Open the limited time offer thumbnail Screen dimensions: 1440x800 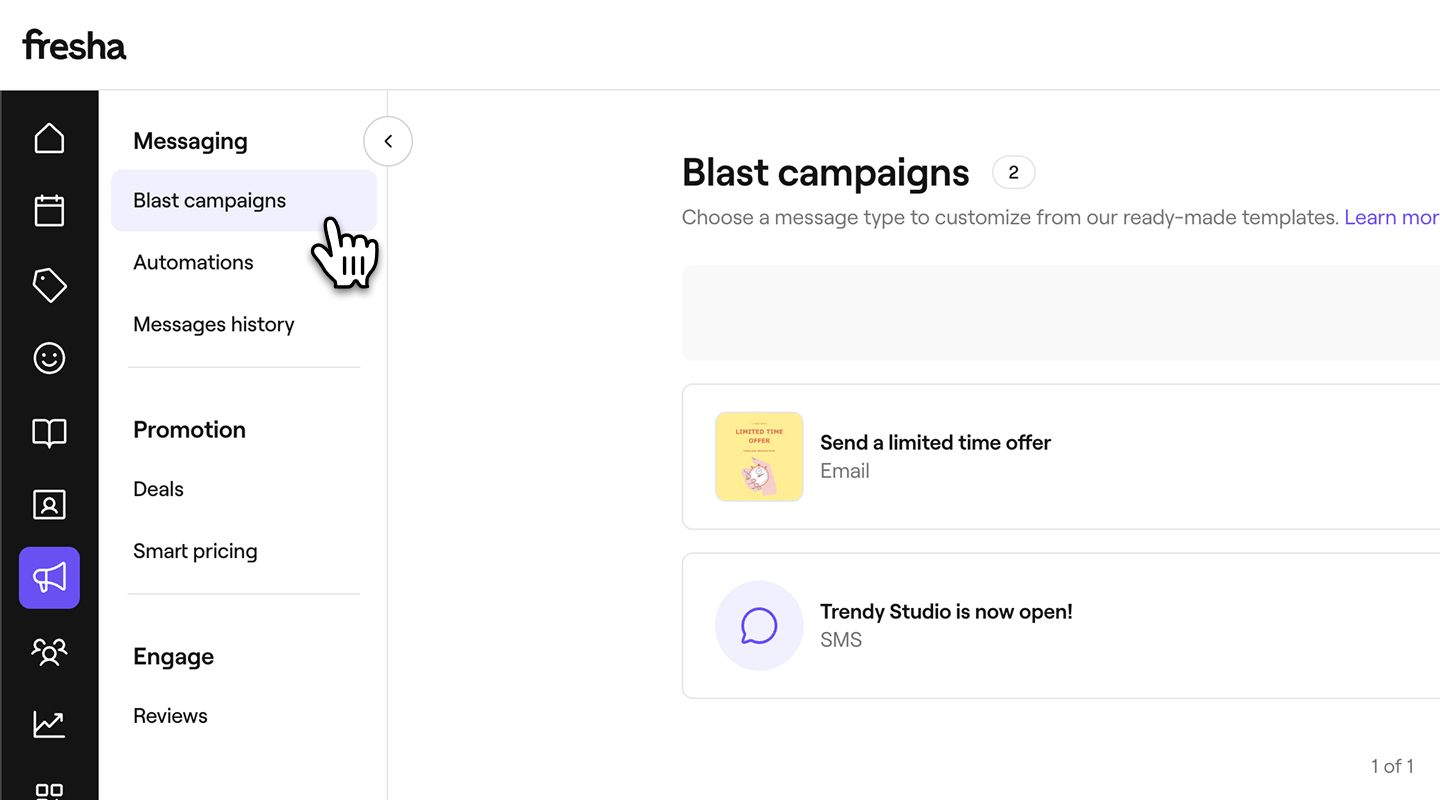pos(759,456)
